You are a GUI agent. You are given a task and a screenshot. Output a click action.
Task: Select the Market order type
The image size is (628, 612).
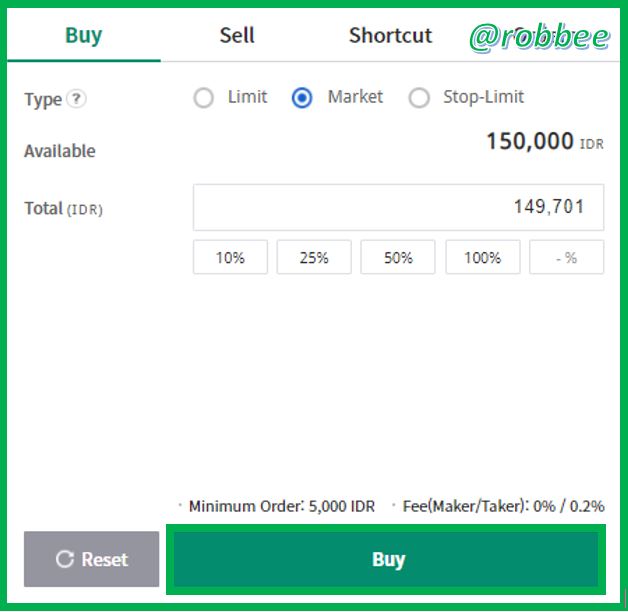click(x=302, y=98)
